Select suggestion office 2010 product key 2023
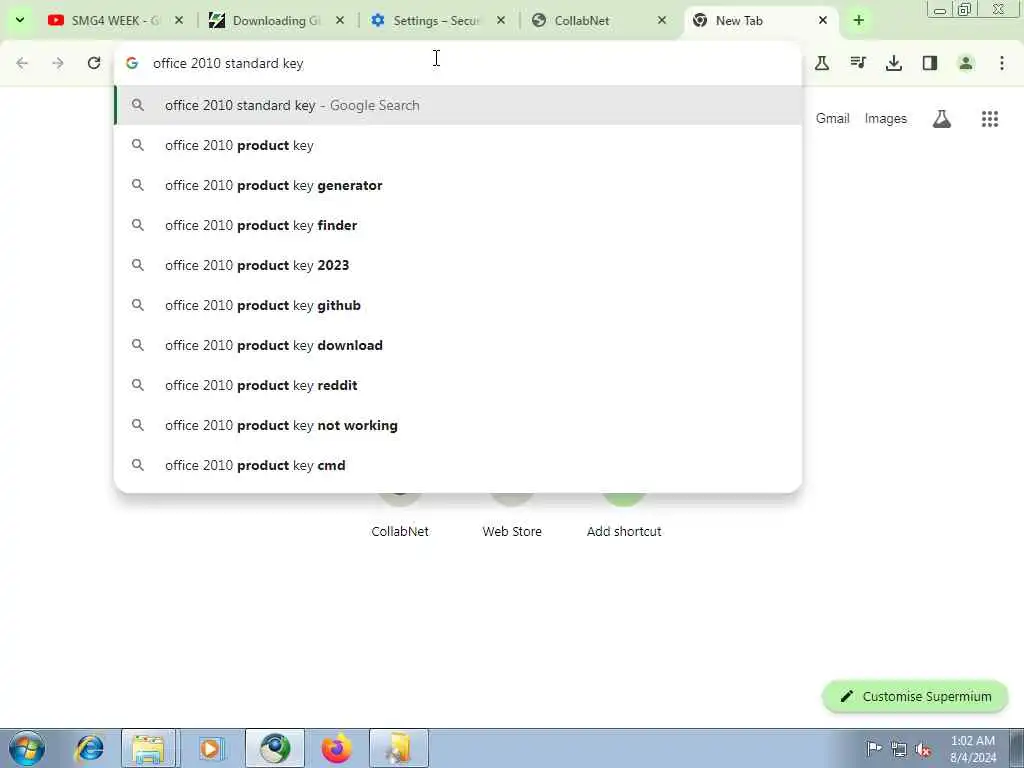 point(458,265)
